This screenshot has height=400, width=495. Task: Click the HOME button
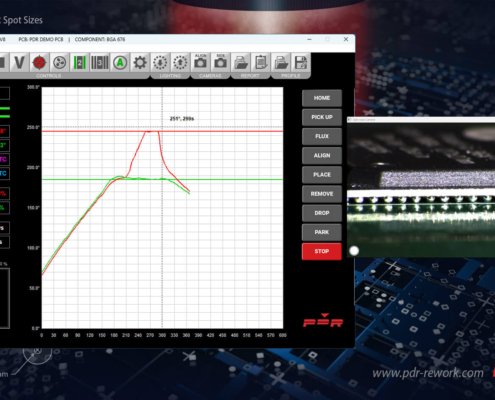pyautogui.click(x=322, y=98)
